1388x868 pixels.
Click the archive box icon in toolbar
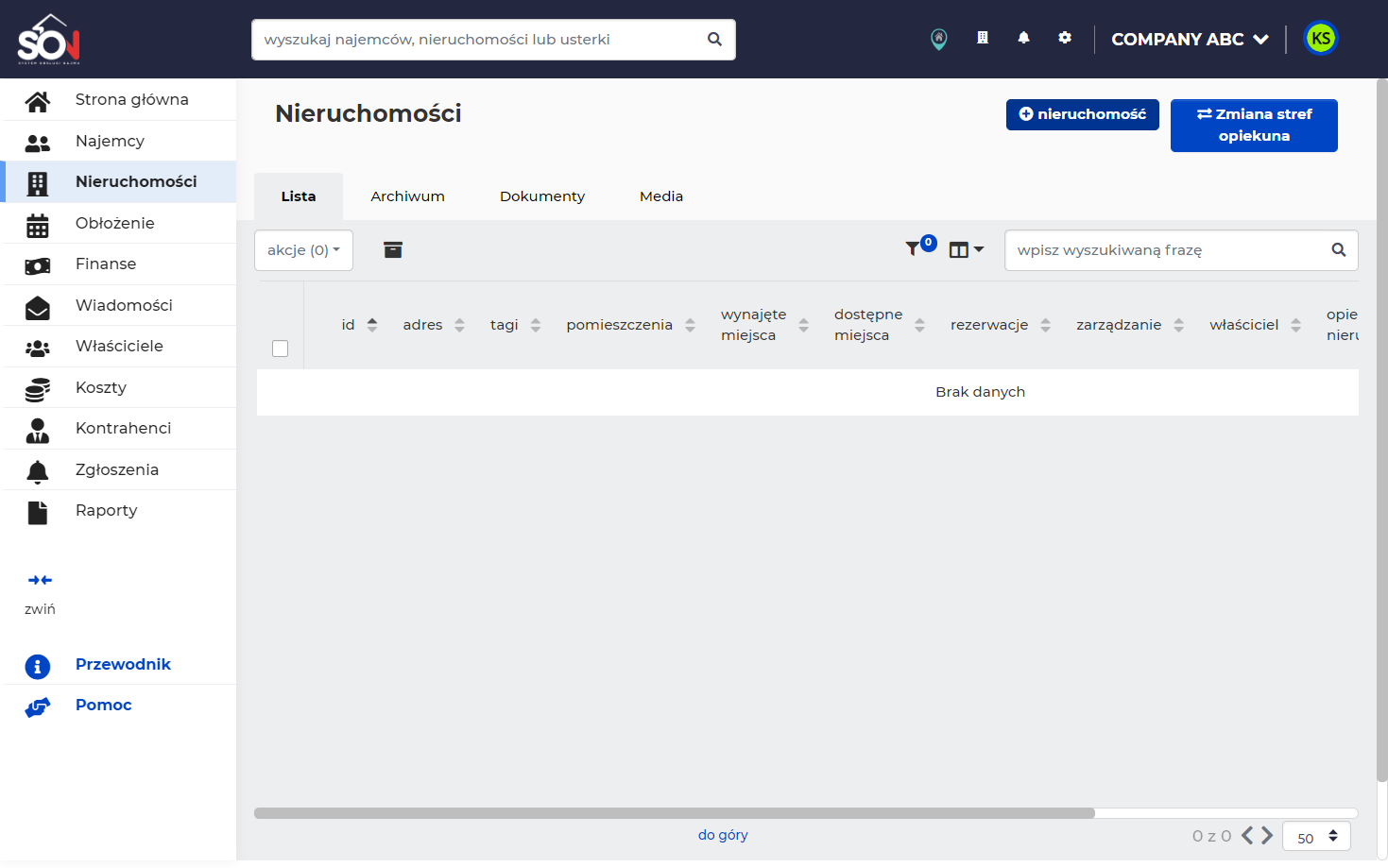click(x=393, y=249)
